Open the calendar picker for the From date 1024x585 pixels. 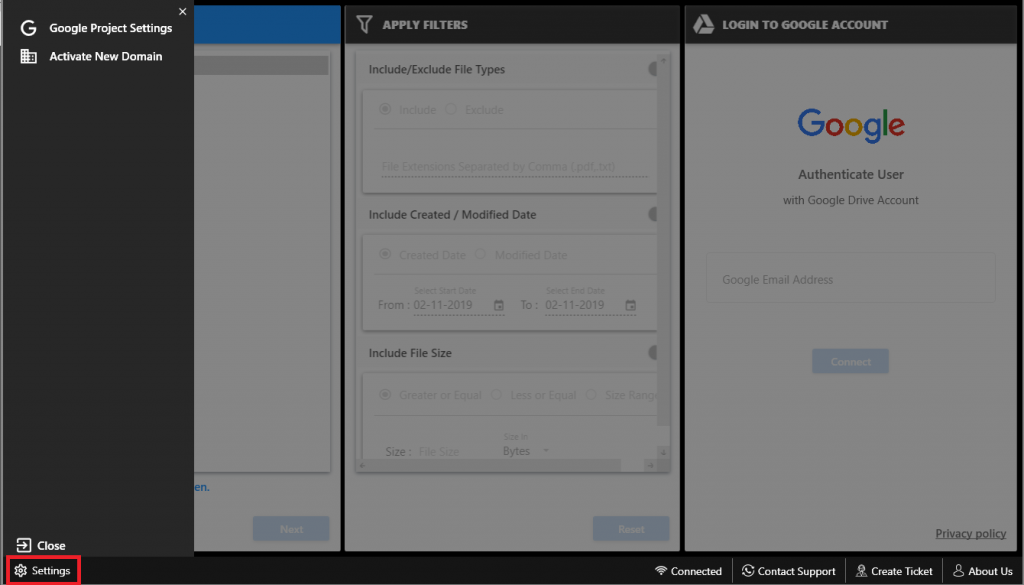click(499, 306)
